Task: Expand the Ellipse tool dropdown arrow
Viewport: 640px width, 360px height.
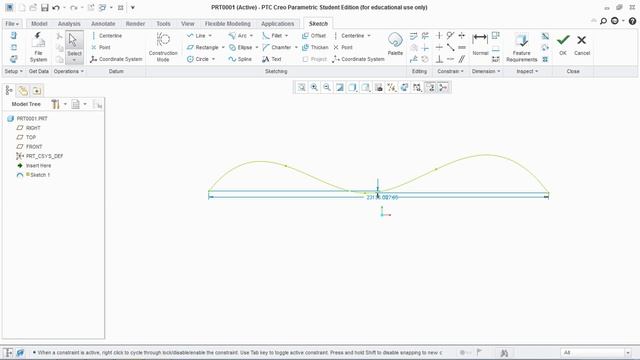Action: [x=257, y=48]
